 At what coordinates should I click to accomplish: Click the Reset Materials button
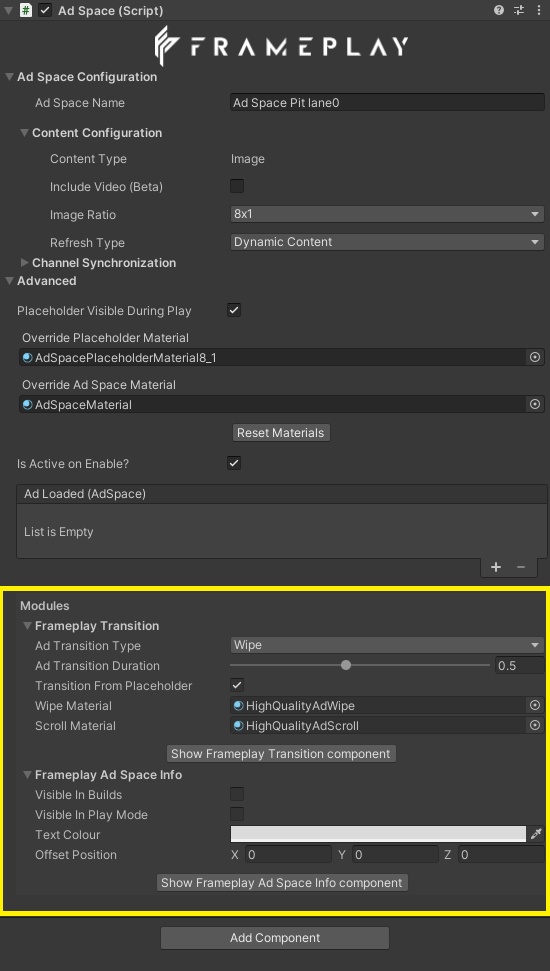click(282, 433)
